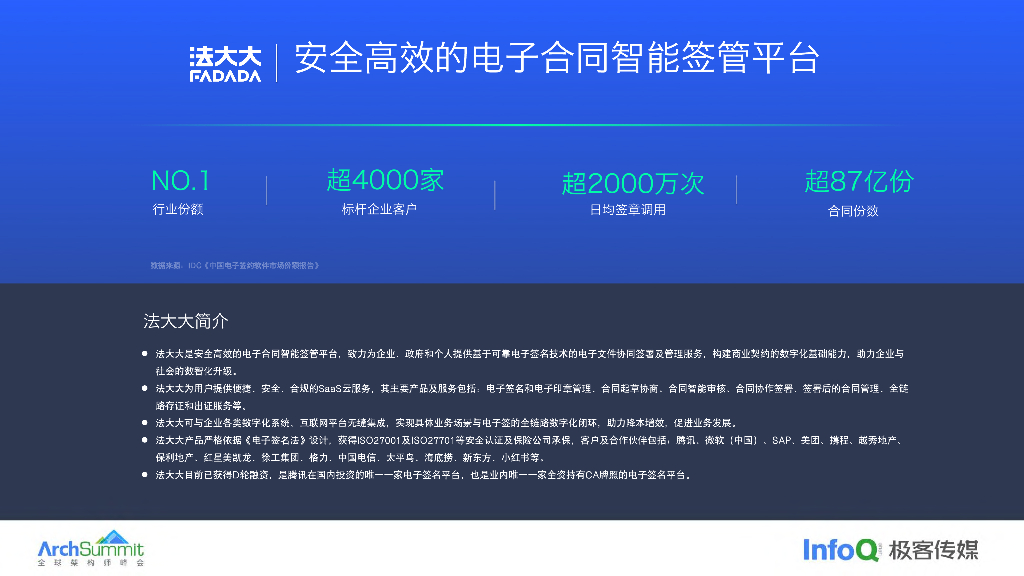Click the line starting 保利地产、红星美凯龙
The height and width of the screenshot is (576, 1024).
click(x=352, y=458)
